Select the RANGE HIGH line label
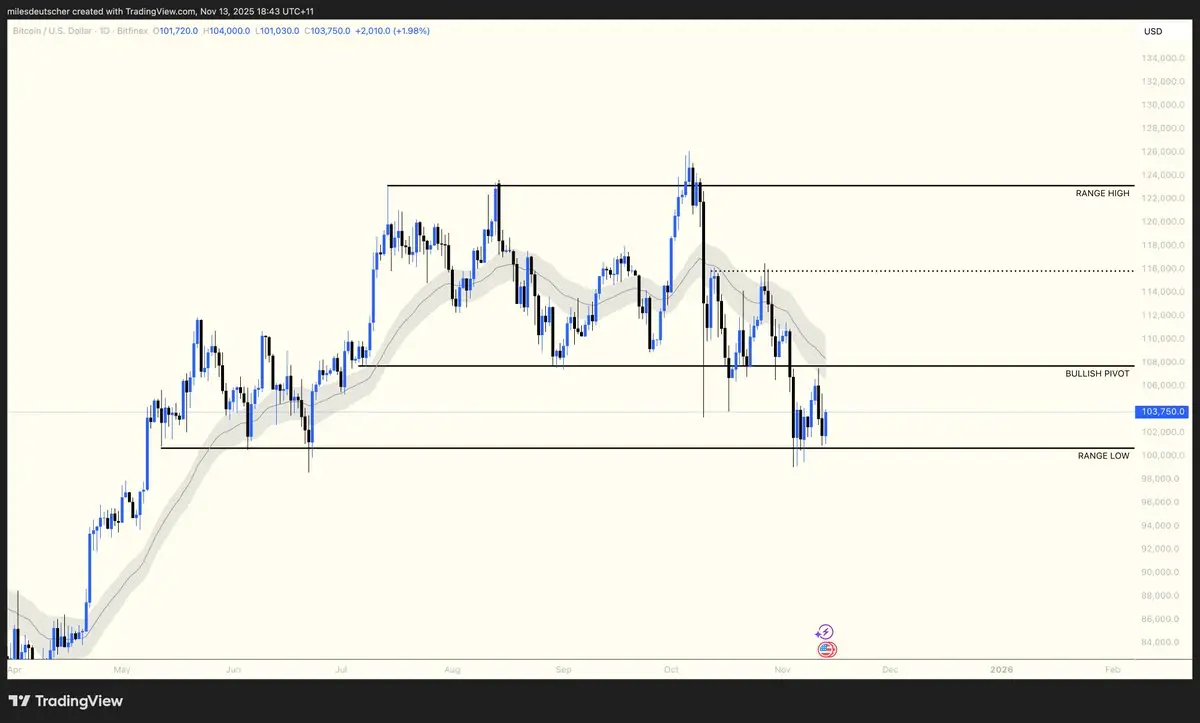Screen dimensions: 1200x723 (1103, 193)
